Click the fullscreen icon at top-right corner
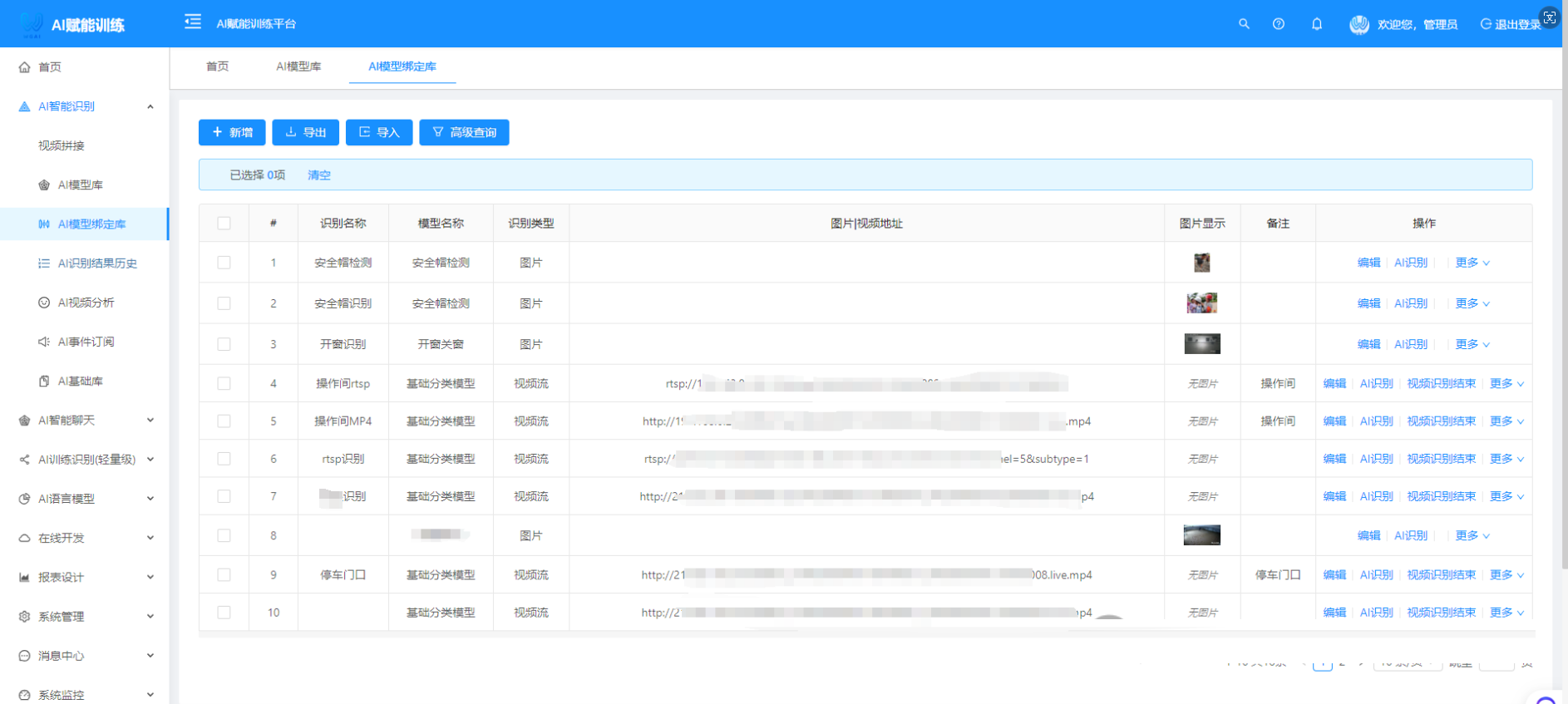This screenshot has height=704, width=1568. click(1550, 17)
